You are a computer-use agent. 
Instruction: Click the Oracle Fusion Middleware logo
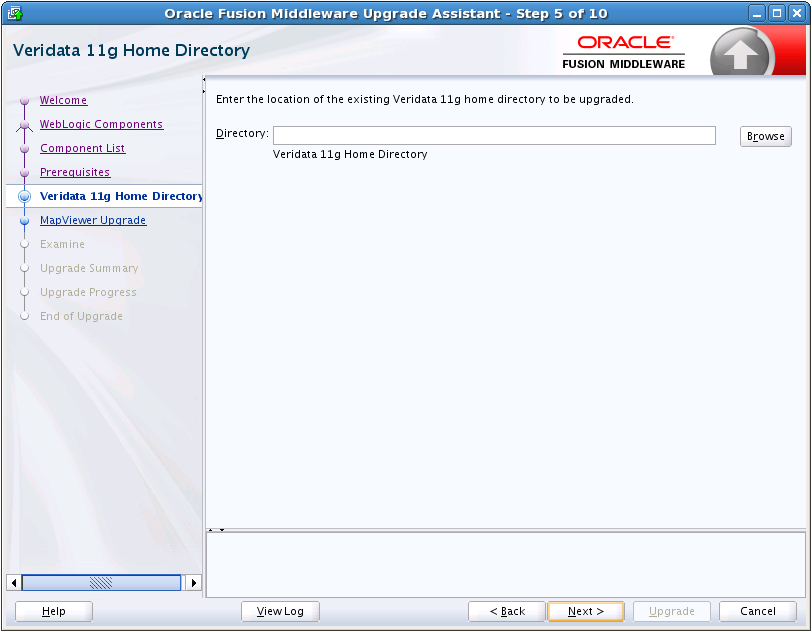pos(624,52)
